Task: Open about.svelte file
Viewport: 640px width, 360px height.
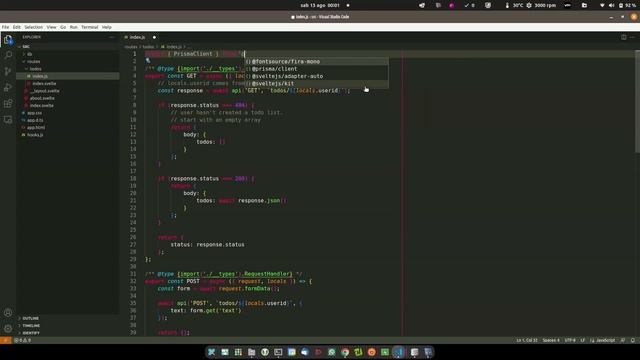Action: pyautogui.click(x=67, y=98)
